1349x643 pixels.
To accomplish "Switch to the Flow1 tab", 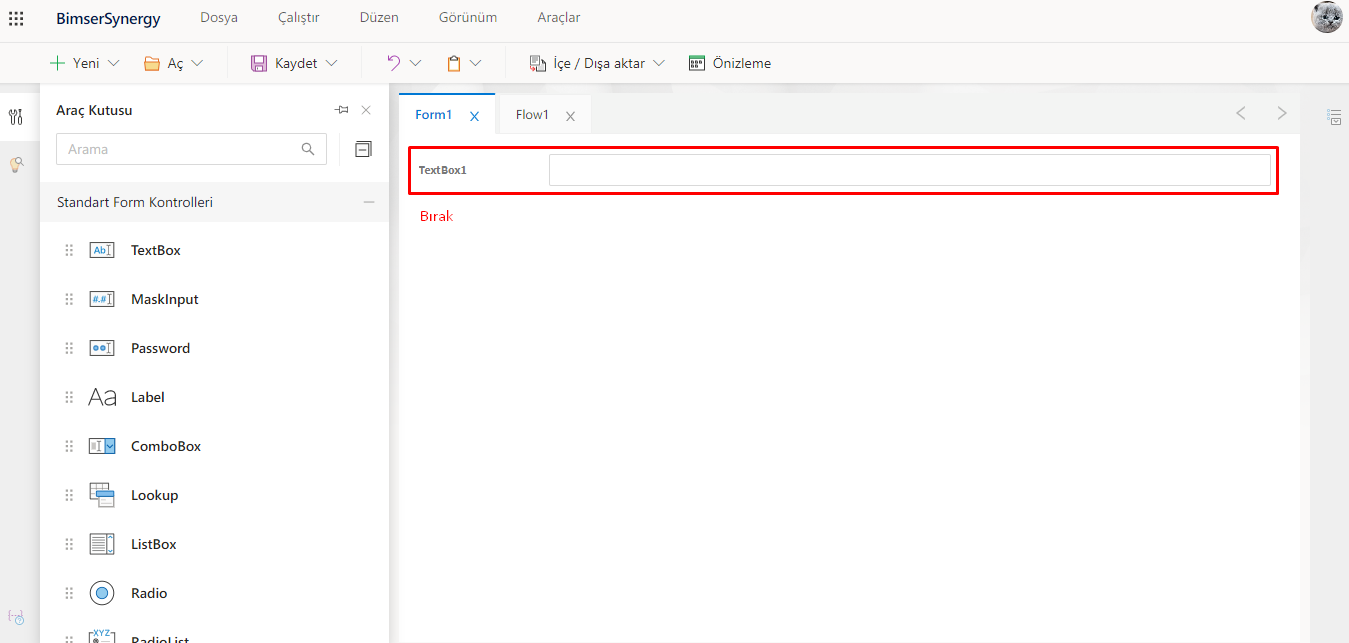I will click(x=532, y=115).
